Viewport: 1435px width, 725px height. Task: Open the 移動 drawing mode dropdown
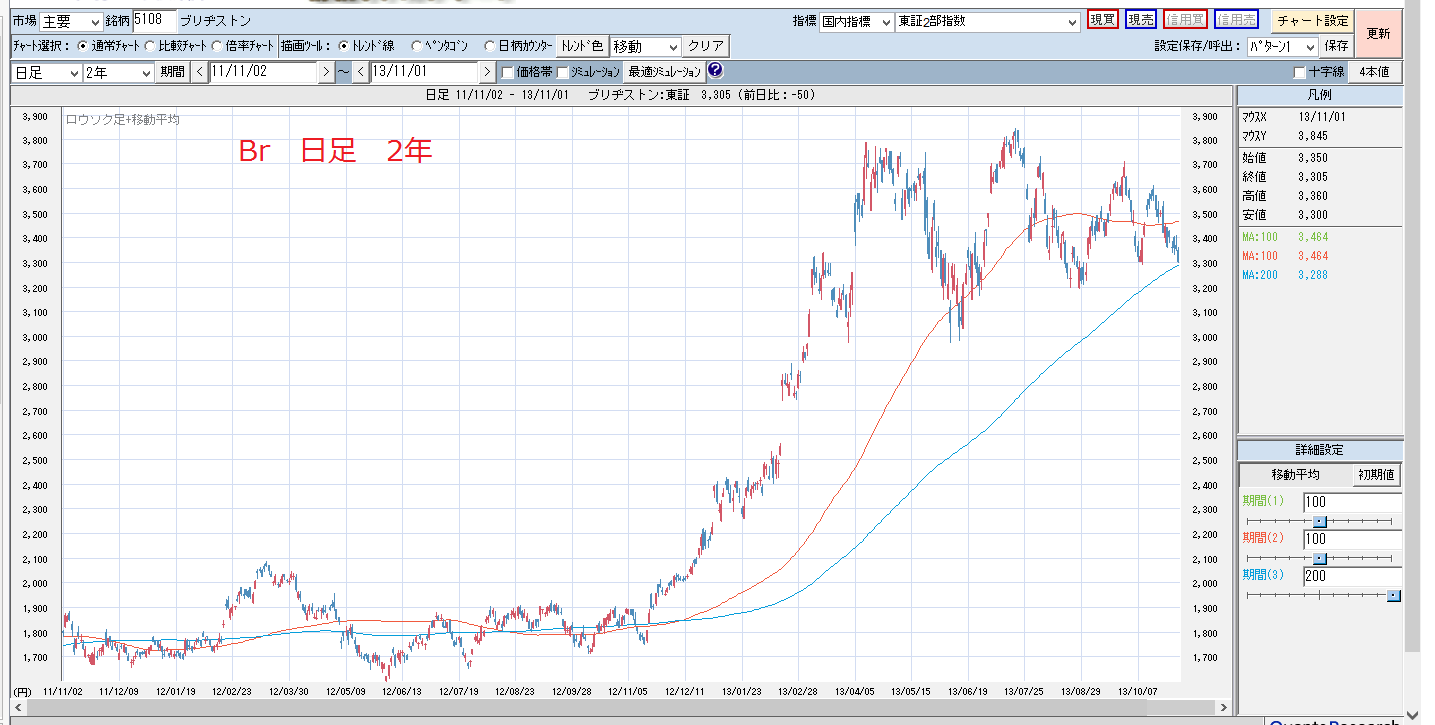coord(645,46)
